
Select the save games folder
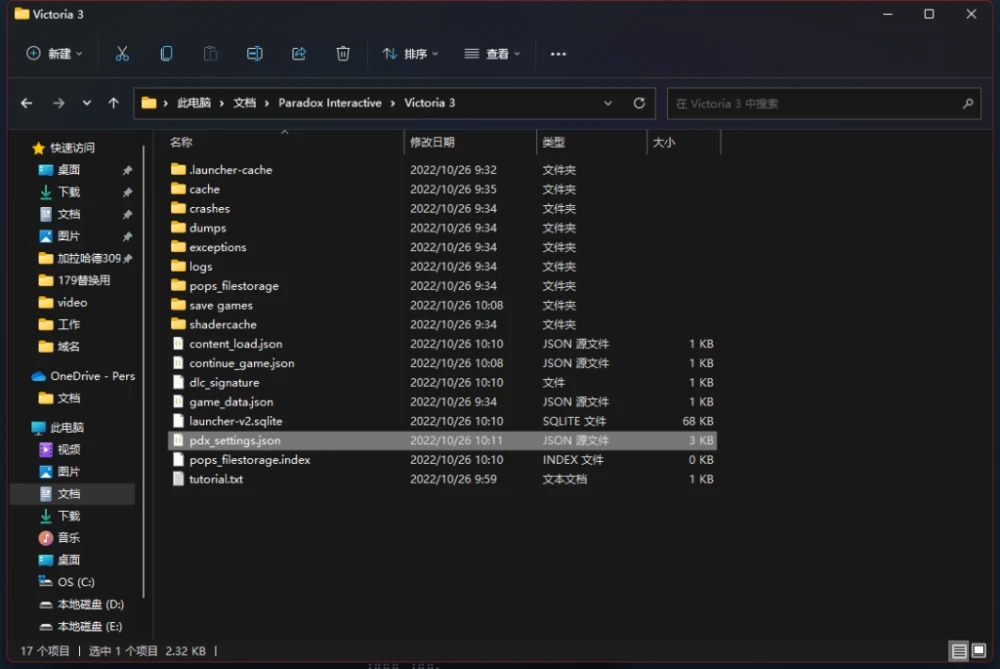pos(221,305)
